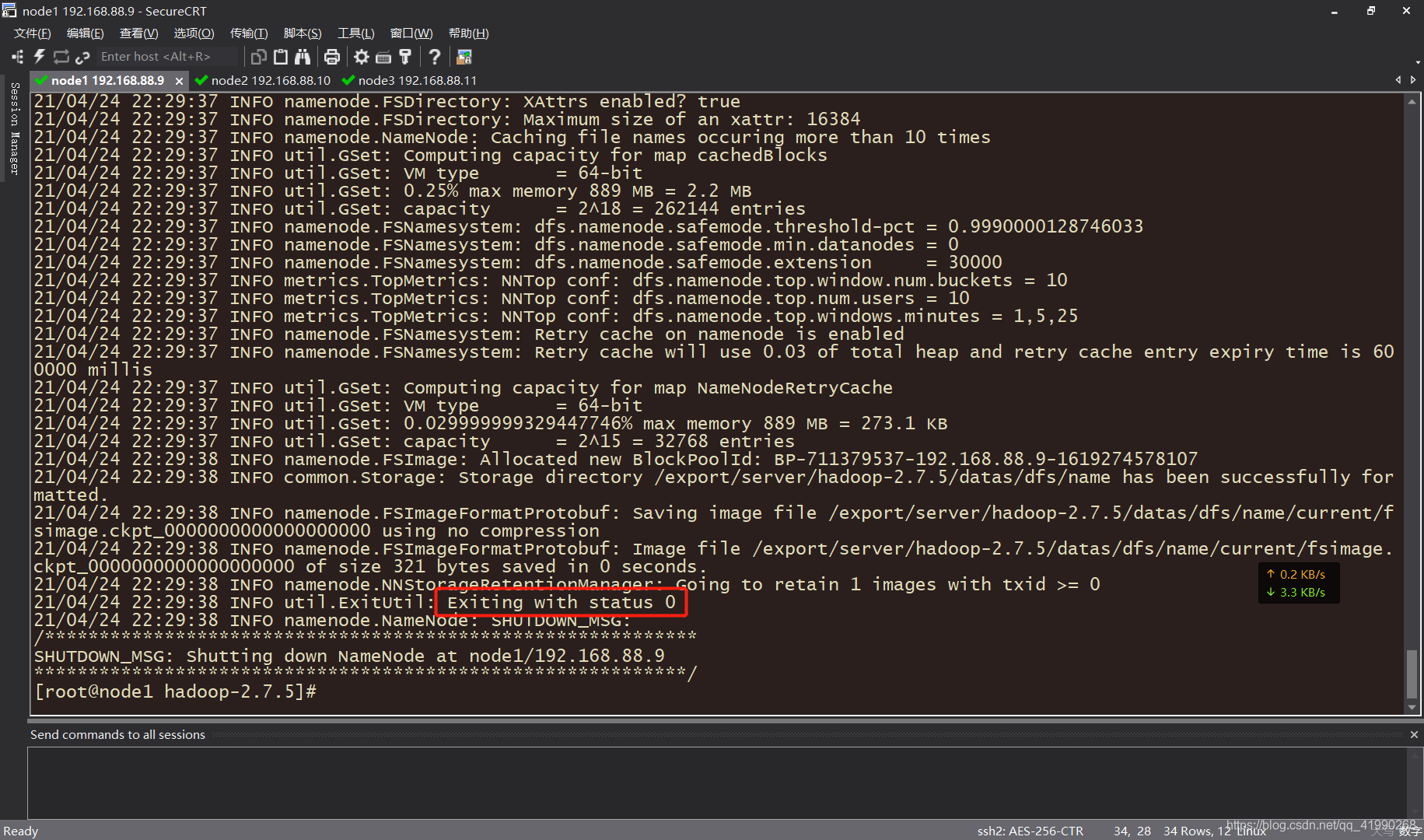The width and height of the screenshot is (1424, 840).
Task: Click 'ssh2: AES-256-CTR' status bar entry
Action: click(1030, 831)
